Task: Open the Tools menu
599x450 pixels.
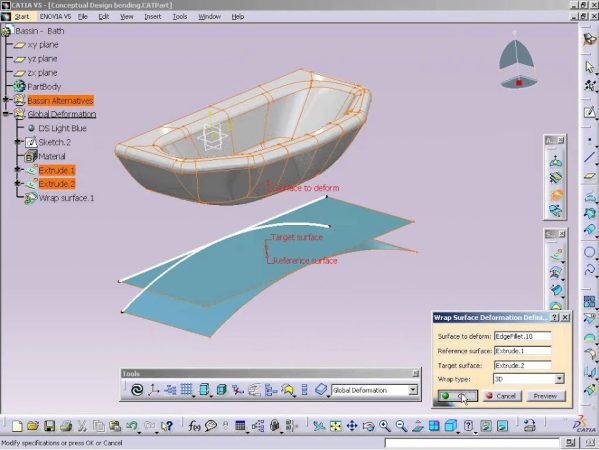Action: point(180,17)
